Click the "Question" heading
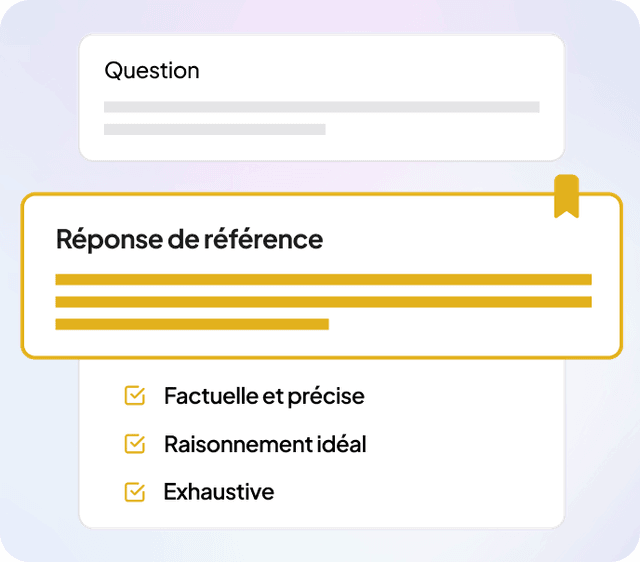The width and height of the screenshot is (640, 562). tap(152, 71)
